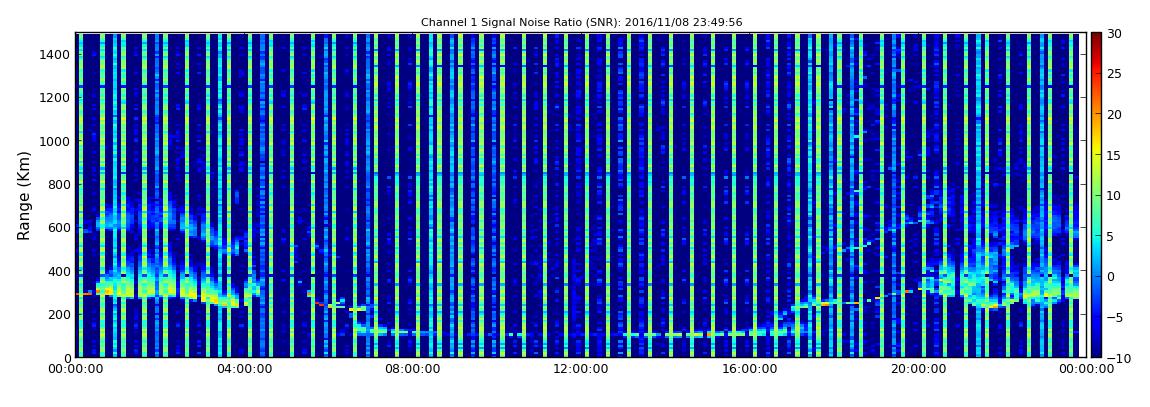The height and width of the screenshot is (407, 1150).
Task: Click the 'Range (Km)' axis label
Action: [x=24, y=196]
